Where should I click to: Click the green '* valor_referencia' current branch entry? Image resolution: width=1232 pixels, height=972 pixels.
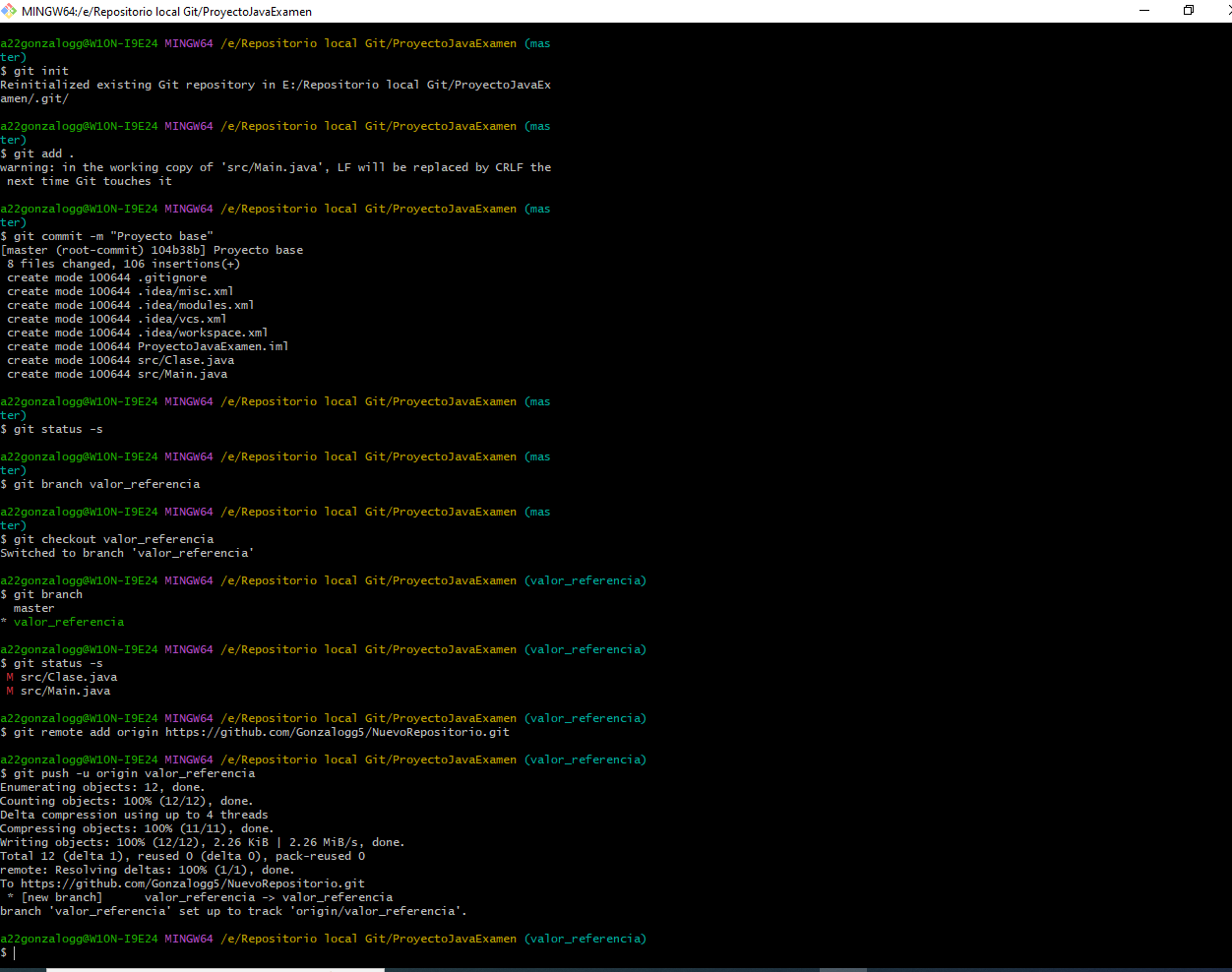click(63, 622)
